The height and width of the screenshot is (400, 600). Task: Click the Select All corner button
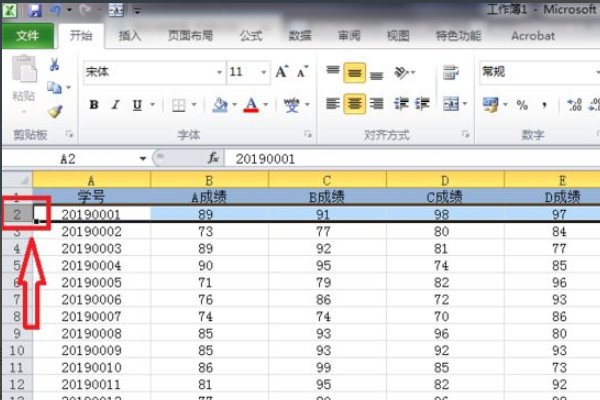(18, 179)
